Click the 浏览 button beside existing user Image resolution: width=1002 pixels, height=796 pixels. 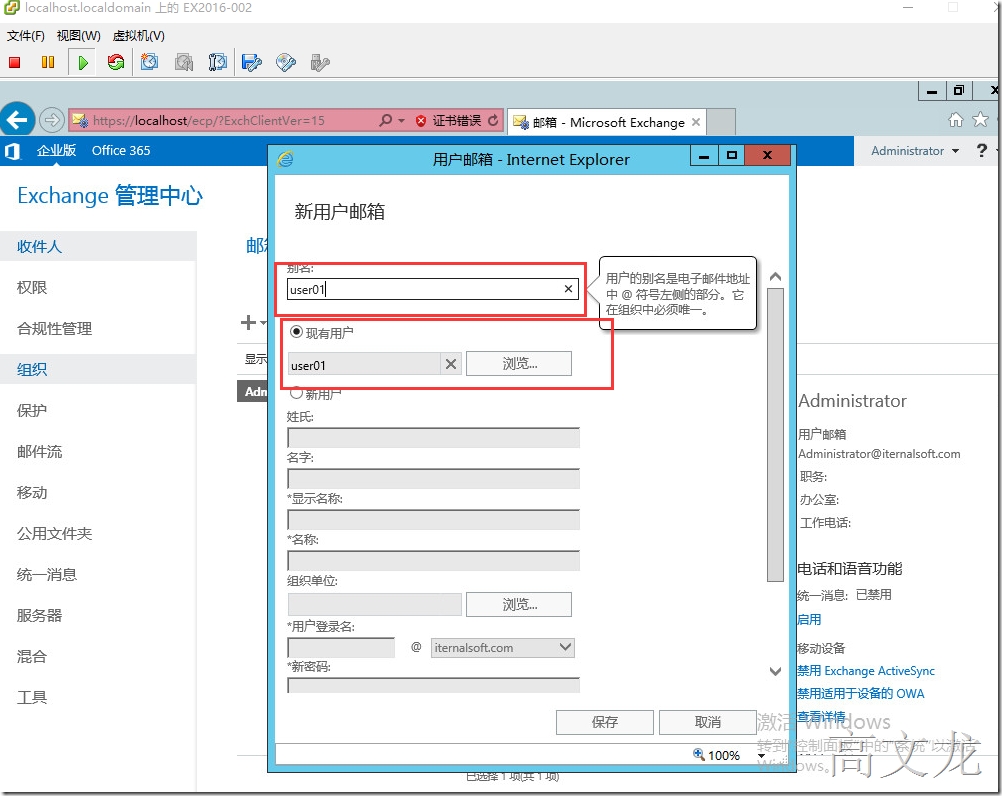(x=519, y=364)
